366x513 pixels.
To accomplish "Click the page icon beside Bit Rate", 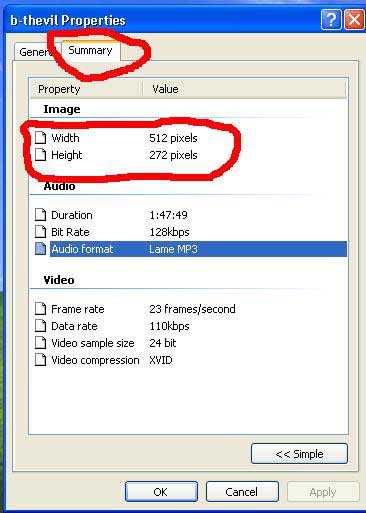I will [x=41, y=232].
